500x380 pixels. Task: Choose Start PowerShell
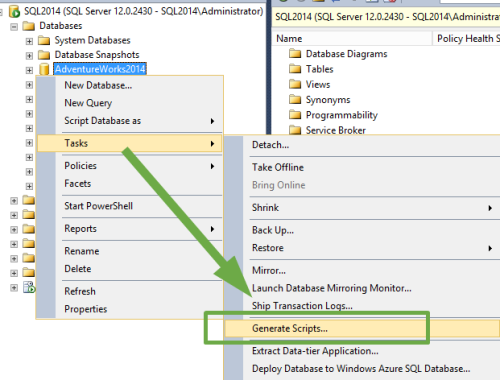[129, 206]
